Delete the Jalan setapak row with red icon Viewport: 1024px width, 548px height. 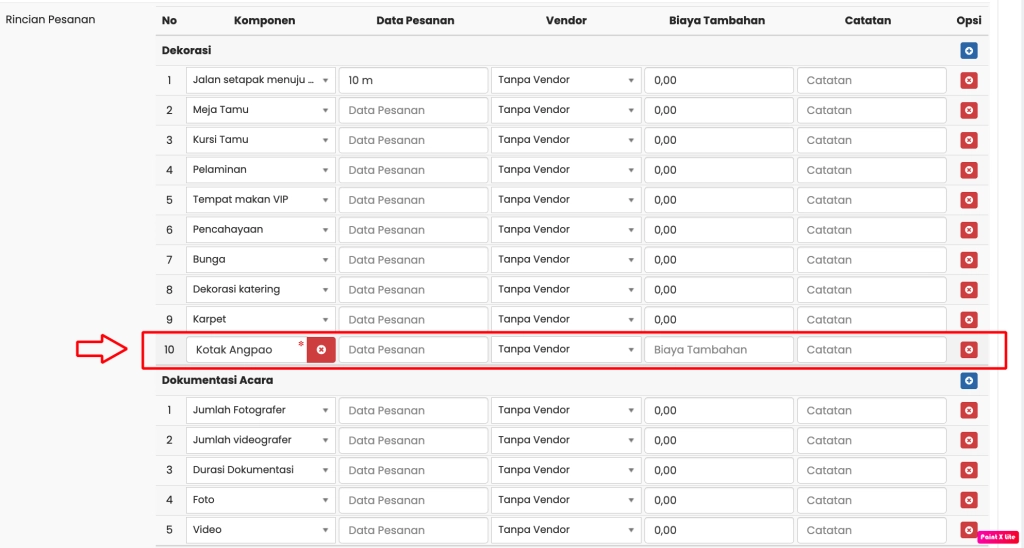pos(968,81)
